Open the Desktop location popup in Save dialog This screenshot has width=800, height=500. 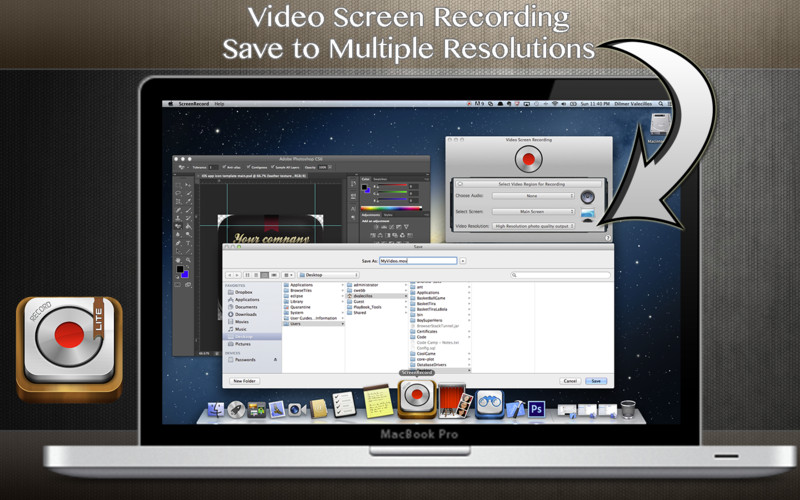[329, 275]
